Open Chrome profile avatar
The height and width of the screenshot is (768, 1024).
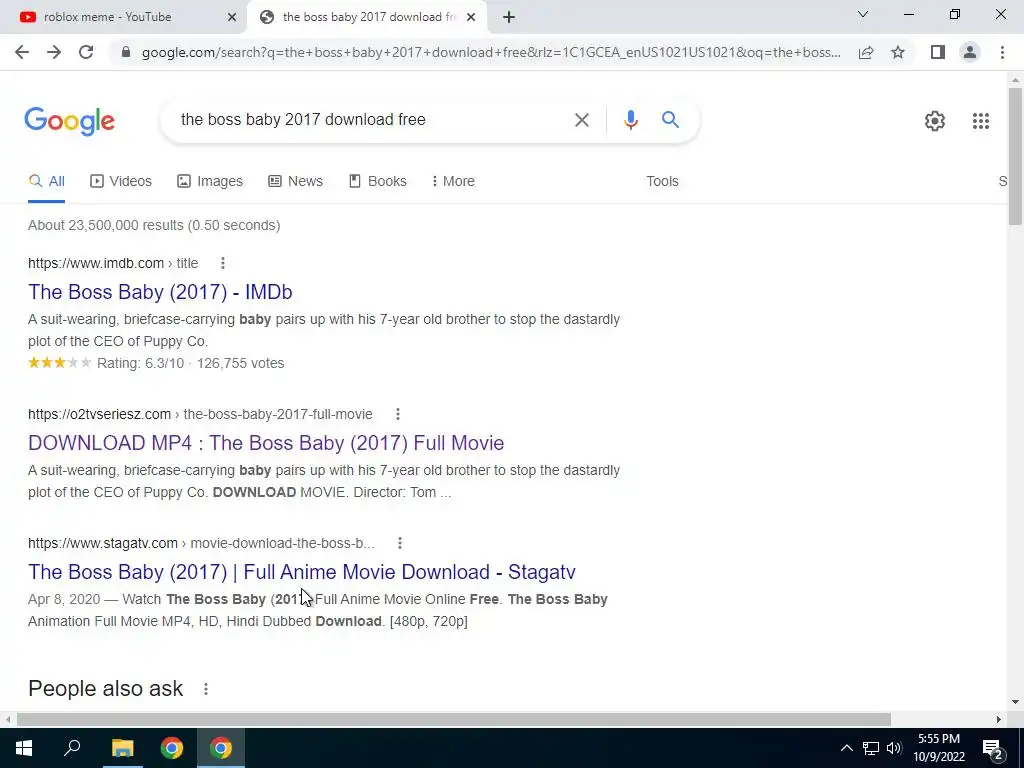pyautogui.click(x=970, y=52)
